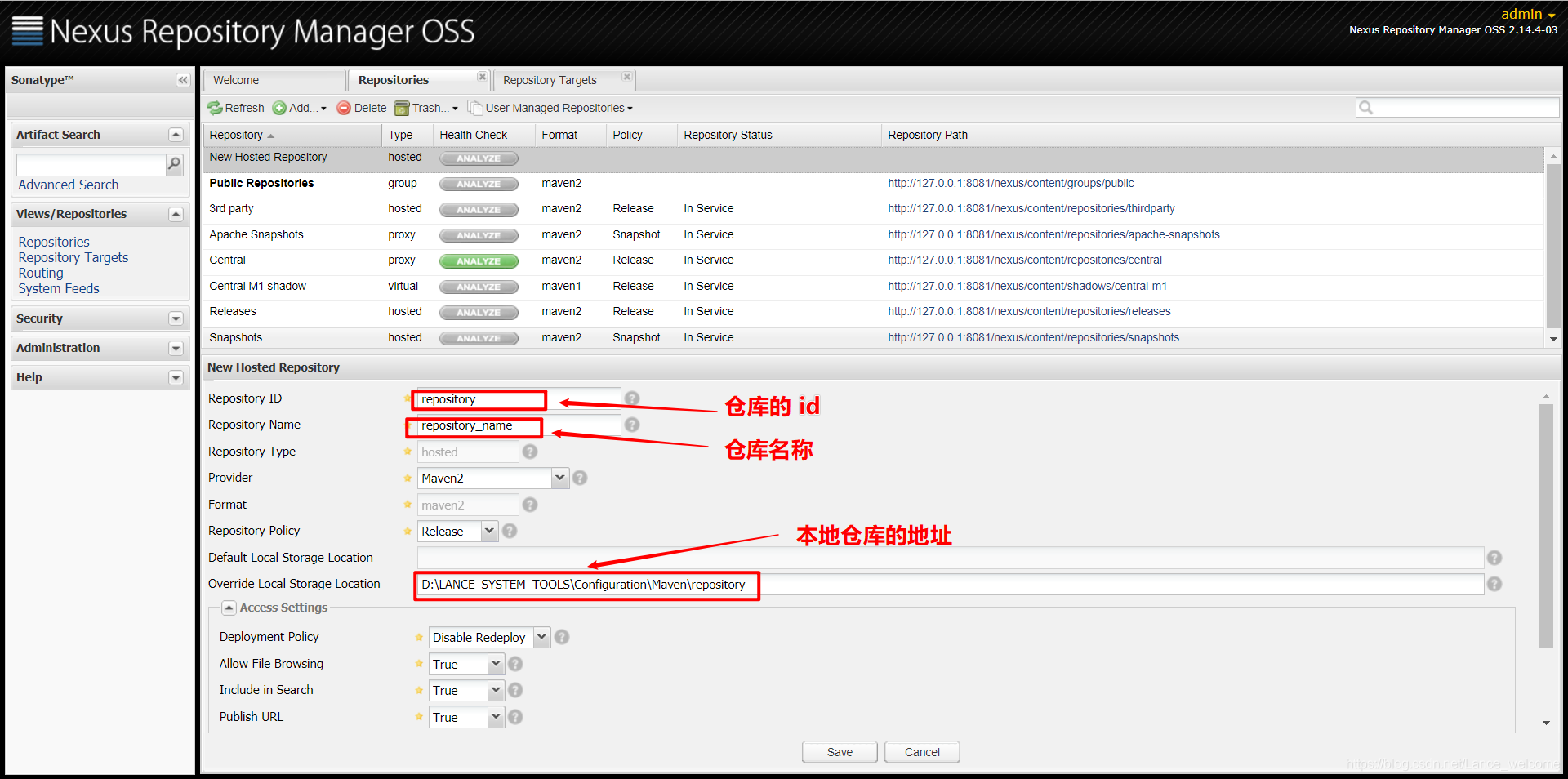Click the Repository ID input field

pos(519,399)
